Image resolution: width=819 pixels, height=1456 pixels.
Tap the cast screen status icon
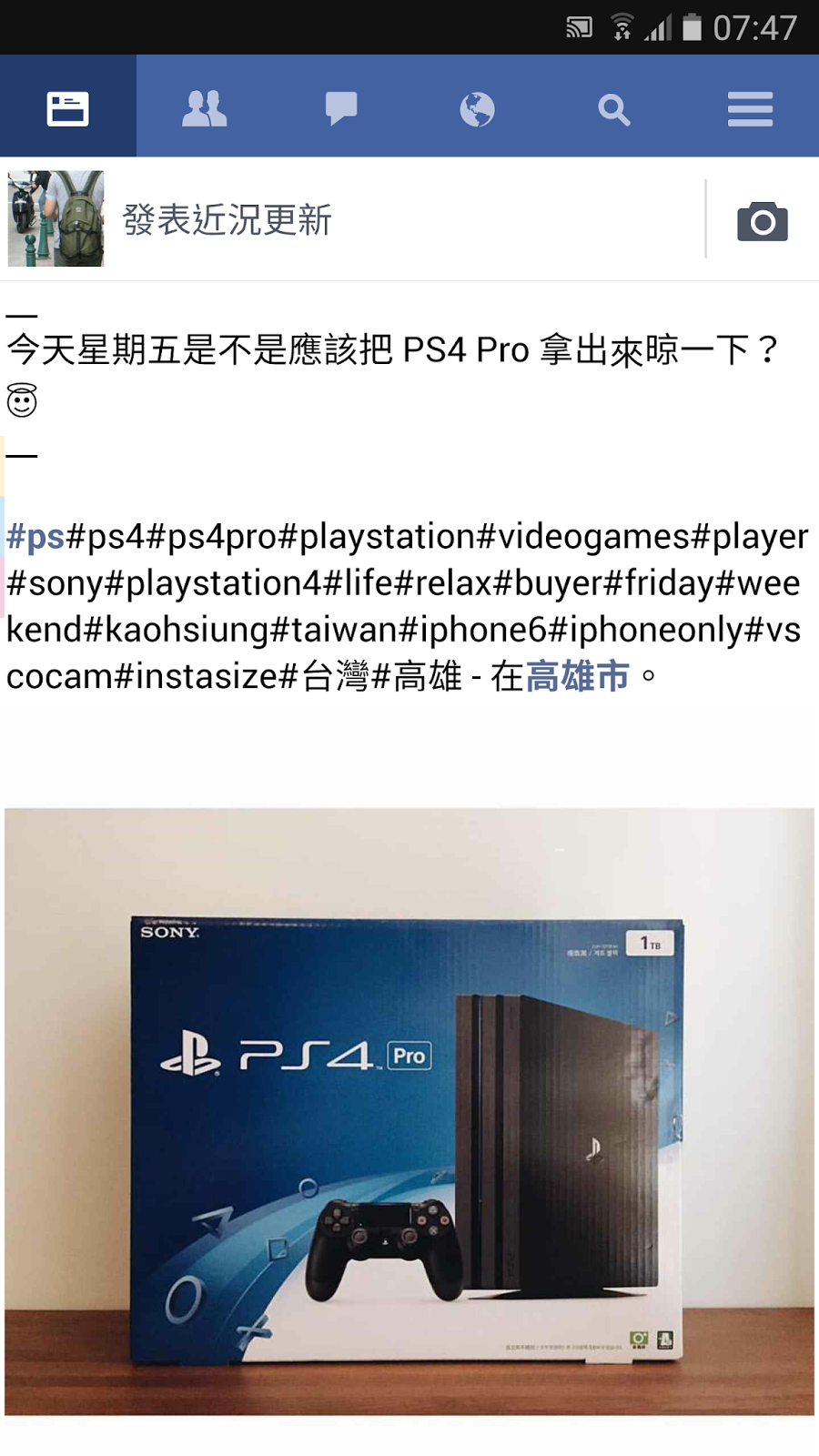click(579, 27)
